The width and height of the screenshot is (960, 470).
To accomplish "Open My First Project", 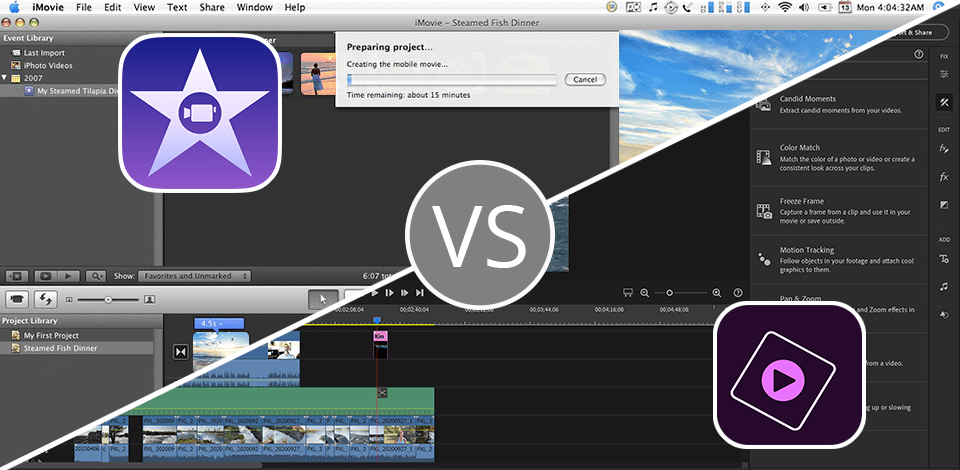I will (51, 335).
